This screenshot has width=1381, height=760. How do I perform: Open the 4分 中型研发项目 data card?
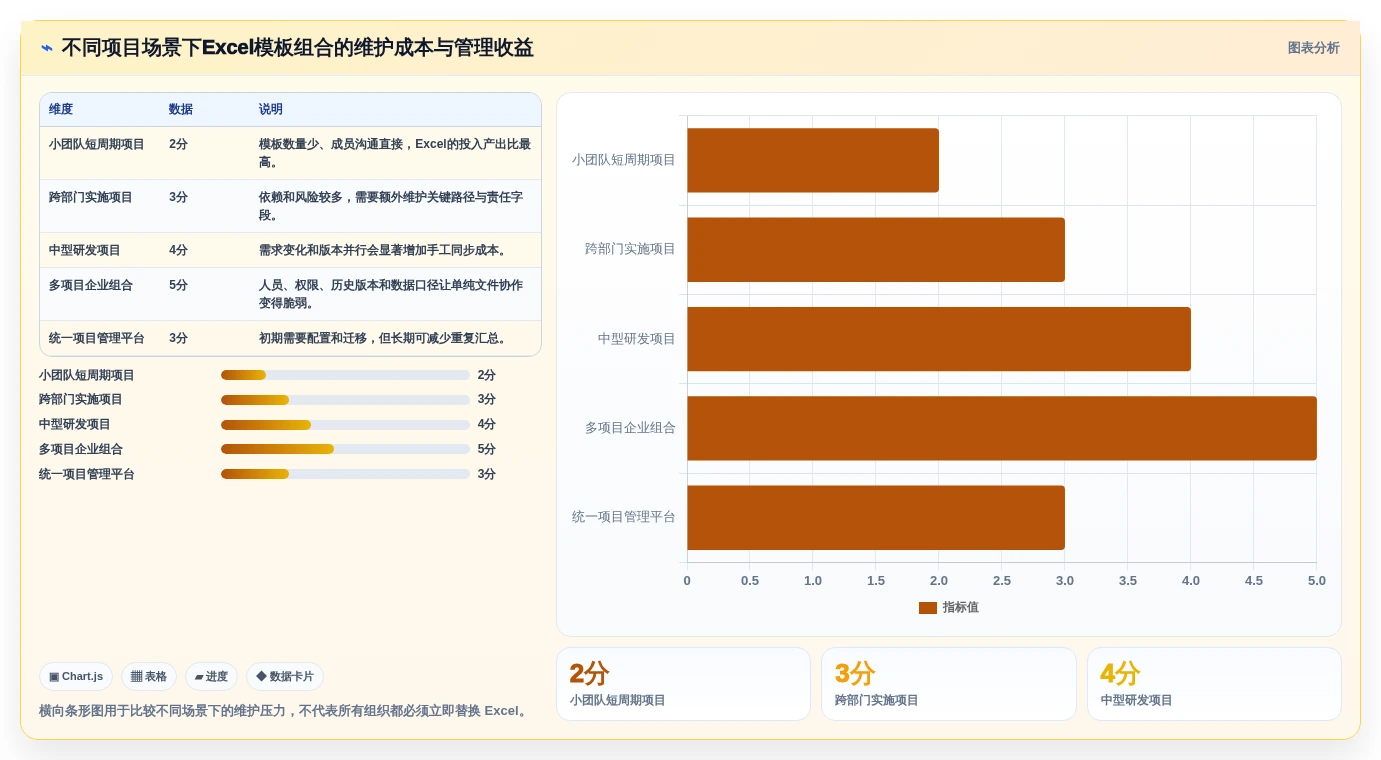(x=1214, y=684)
